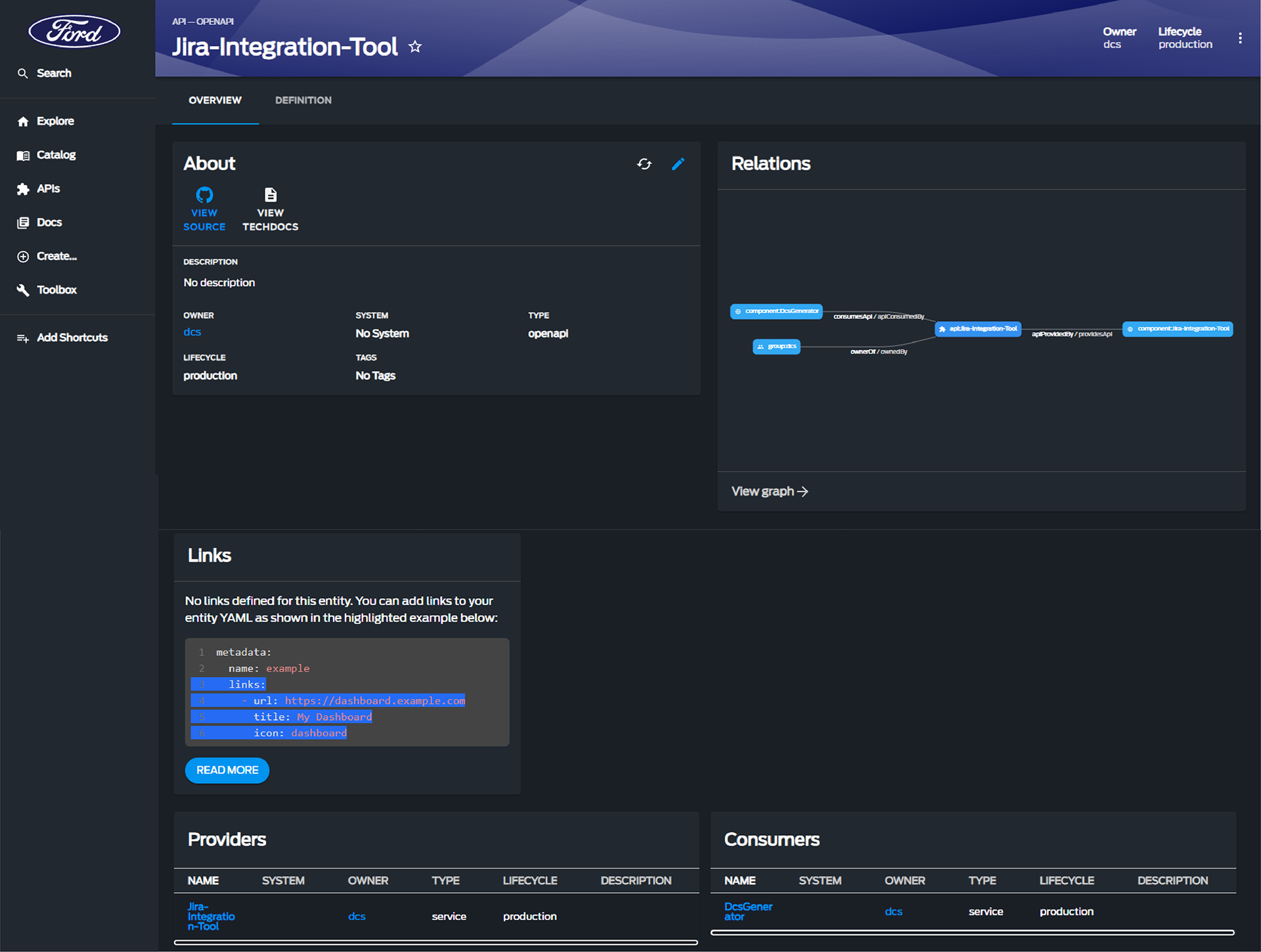Screen dimensions: 1261x952
Task: Sort Providers table by NAME column
Action: coord(203,880)
